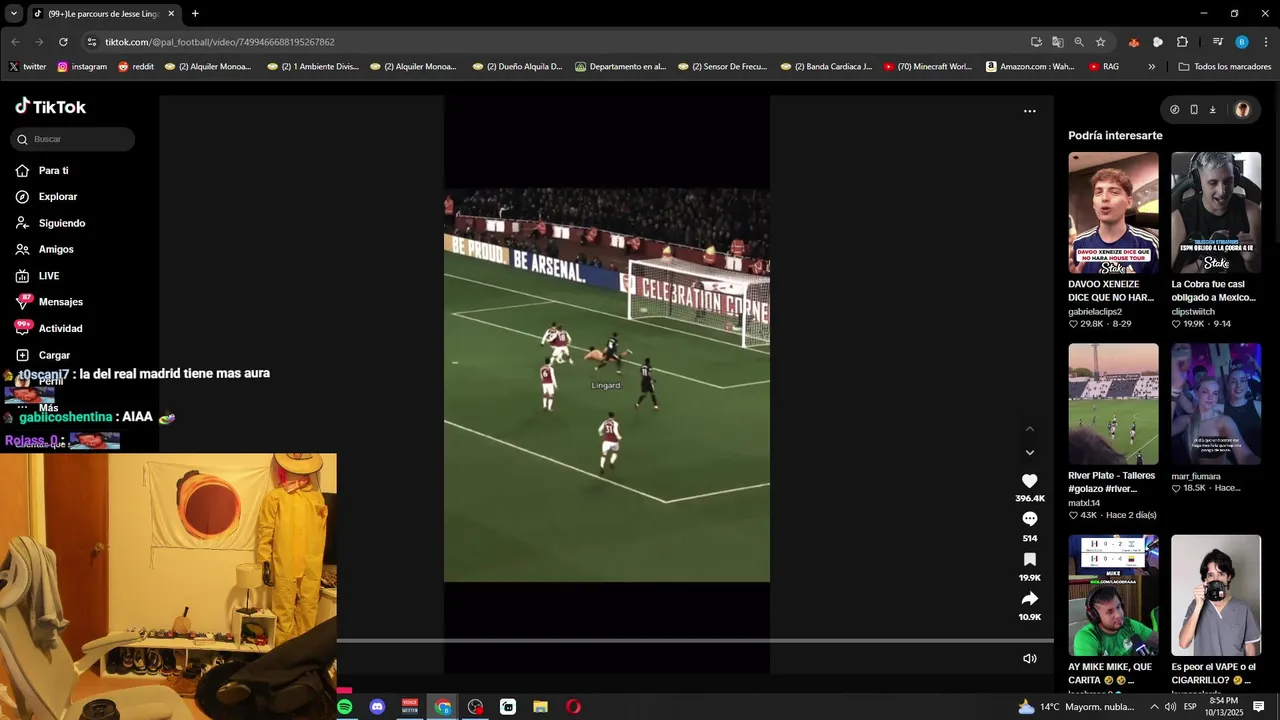The width and height of the screenshot is (1280, 720).
Task: Open the Todos los marcadores folder
Action: click(x=1225, y=67)
